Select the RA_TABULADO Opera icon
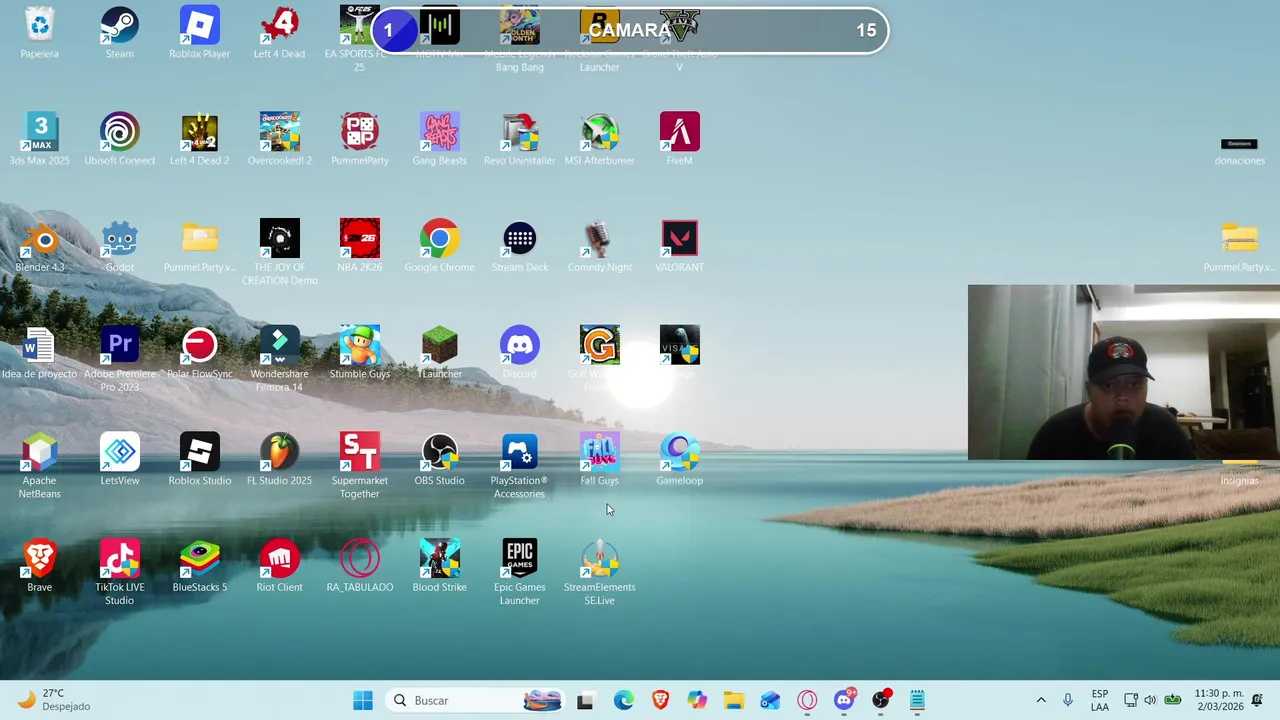Screen dimensions: 1280x720 [x=360, y=567]
